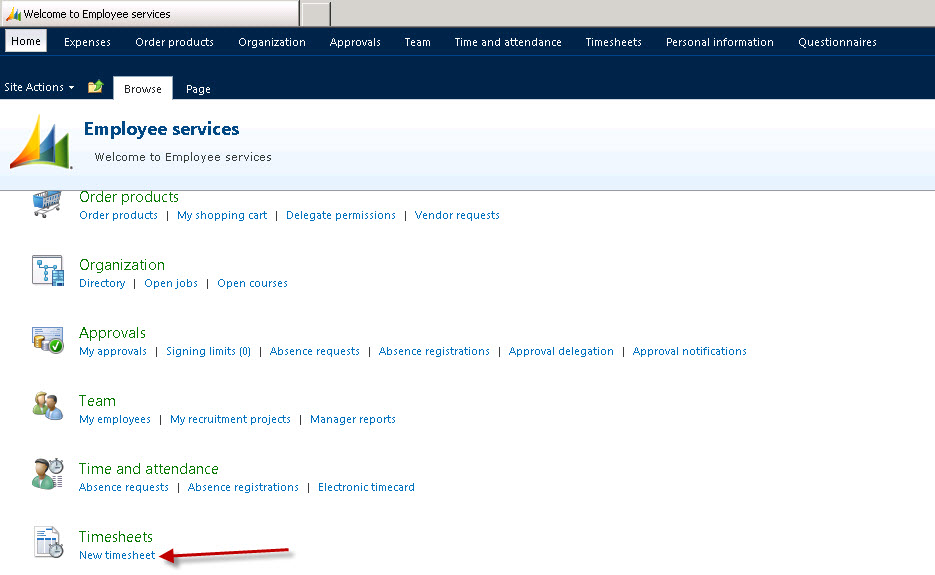Click the Signing limits (0) link
Image resolution: width=935 pixels, height=575 pixels.
(208, 351)
